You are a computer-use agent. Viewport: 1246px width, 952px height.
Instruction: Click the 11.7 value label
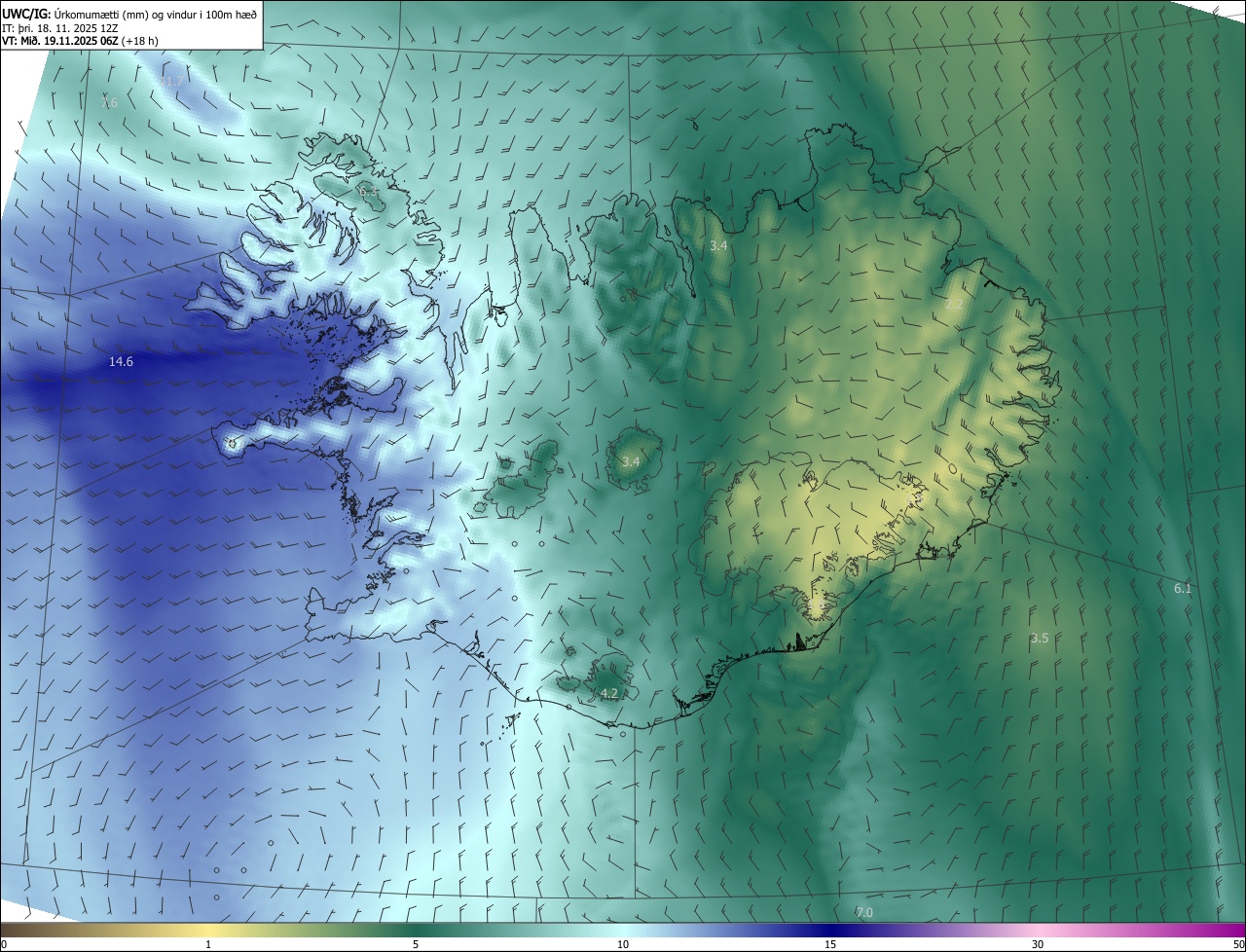172,84
